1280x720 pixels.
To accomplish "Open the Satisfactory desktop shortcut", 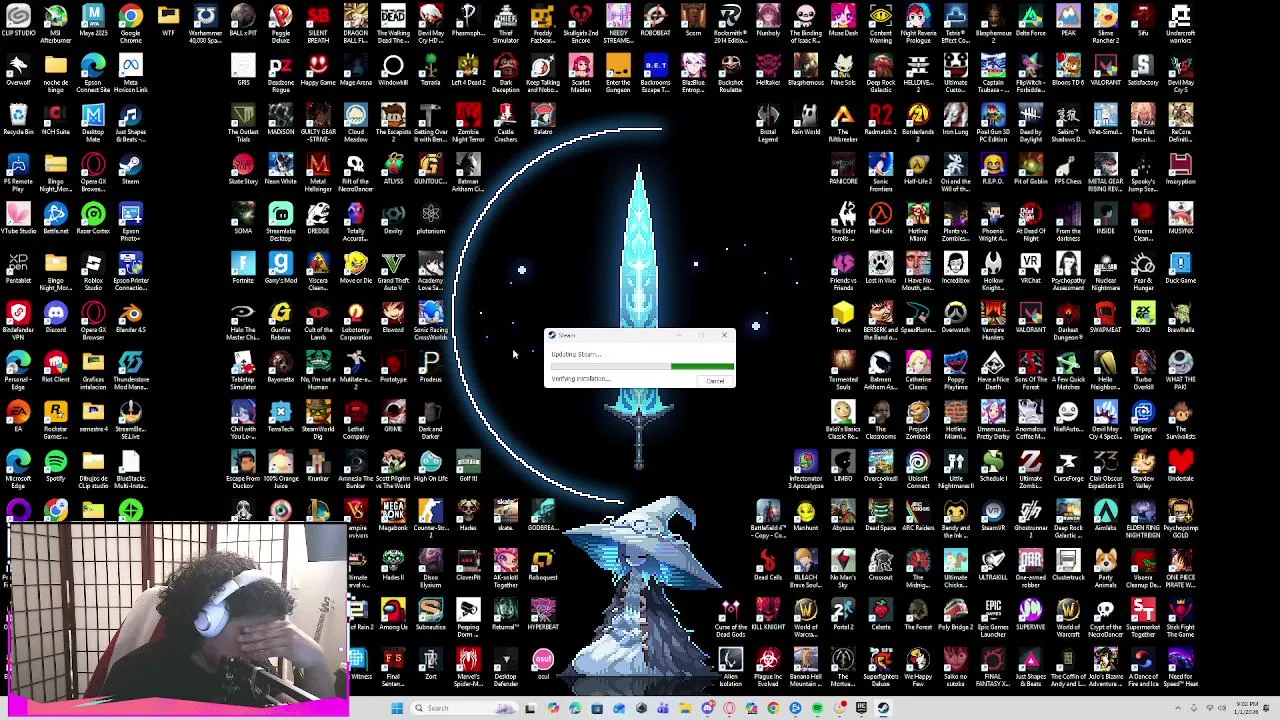I will tap(1143, 71).
